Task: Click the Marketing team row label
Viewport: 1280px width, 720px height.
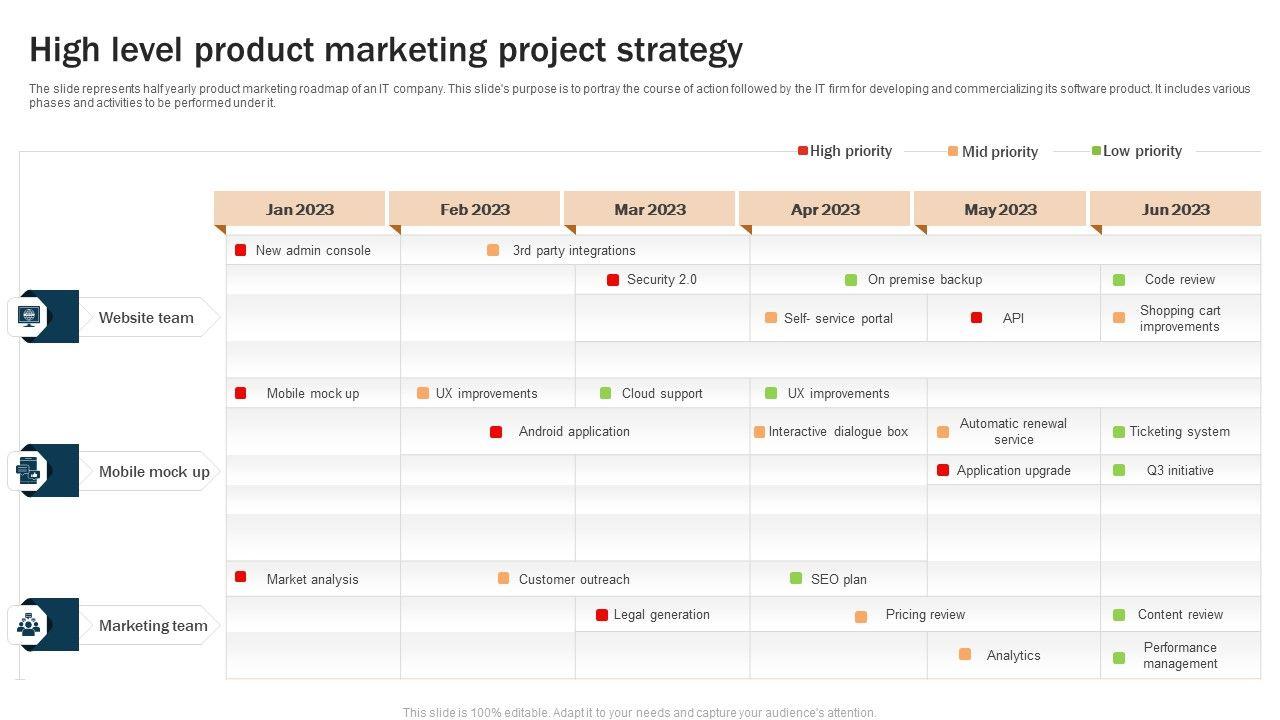Action: coord(153,626)
